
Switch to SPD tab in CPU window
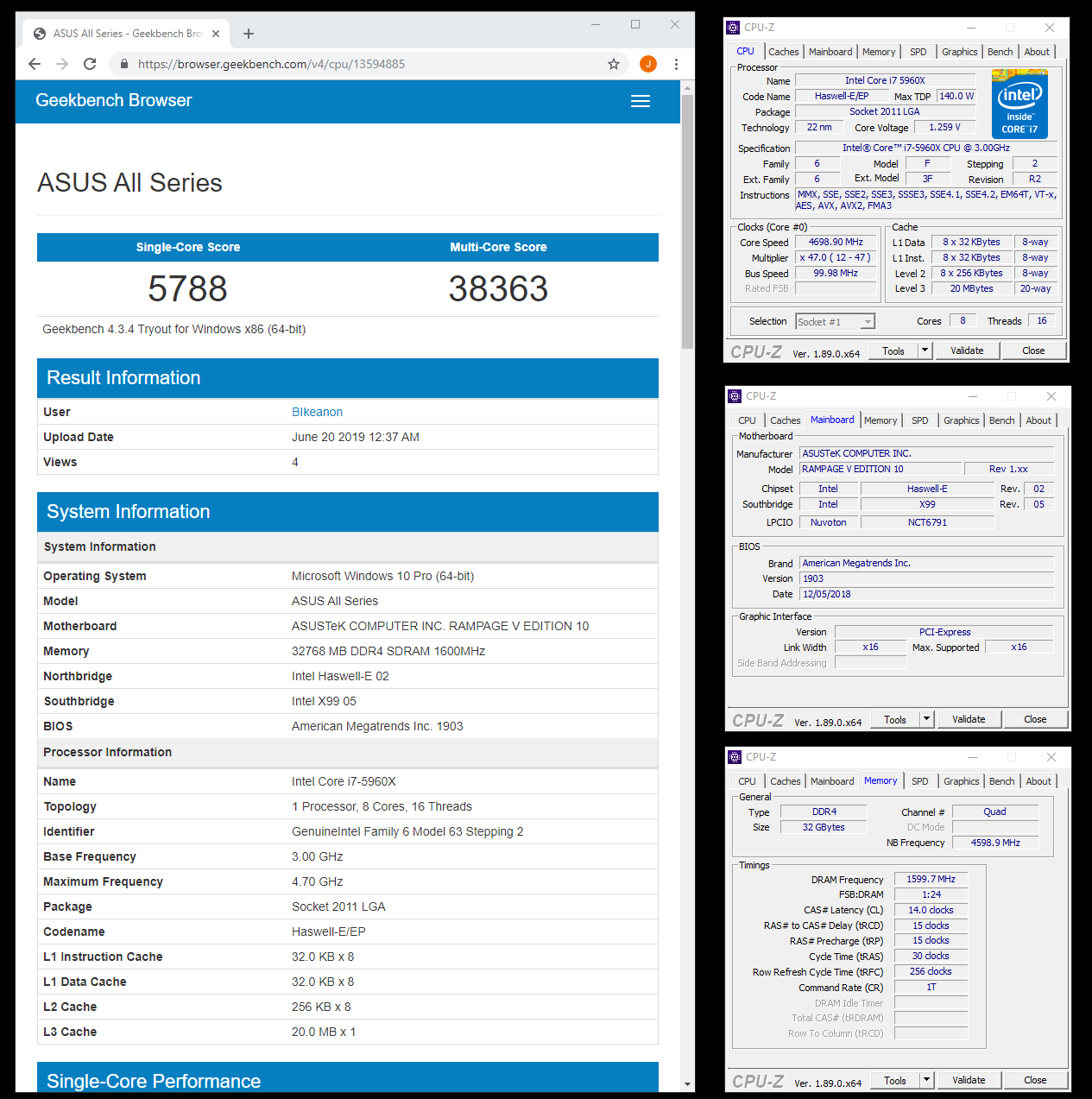coord(918,52)
